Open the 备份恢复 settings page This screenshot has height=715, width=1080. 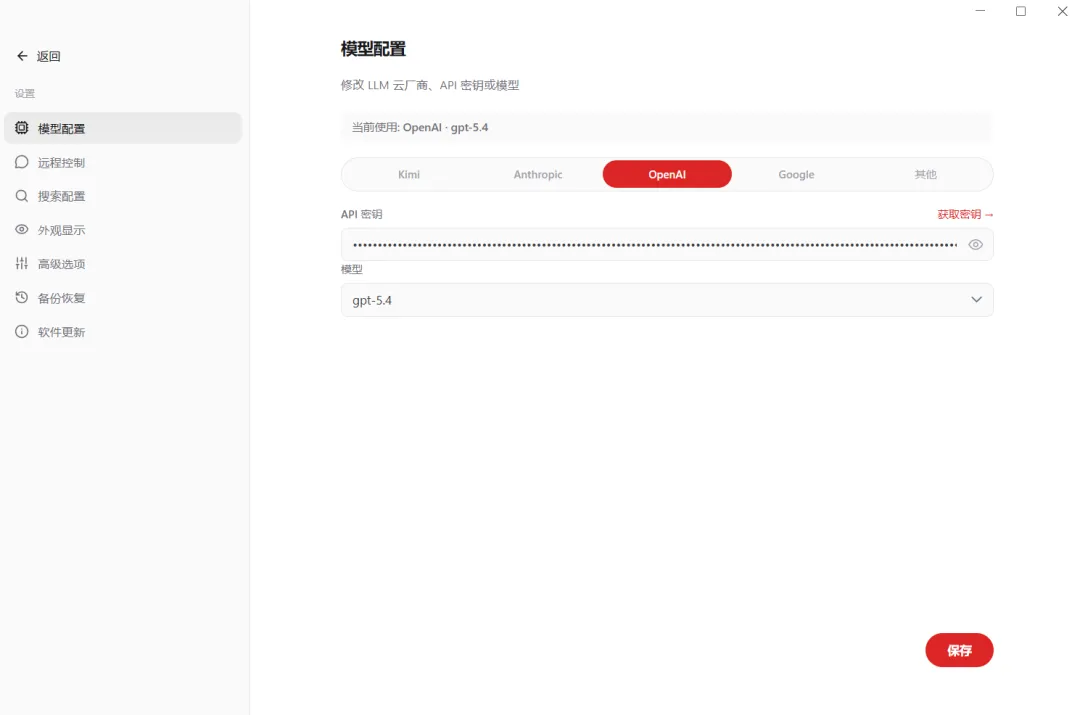pos(123,298)
